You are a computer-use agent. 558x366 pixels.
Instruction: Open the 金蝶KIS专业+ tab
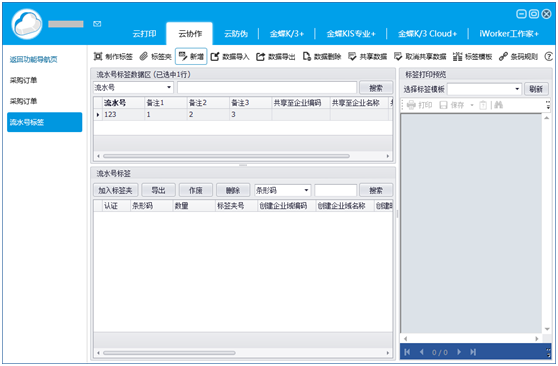[351, 34]
